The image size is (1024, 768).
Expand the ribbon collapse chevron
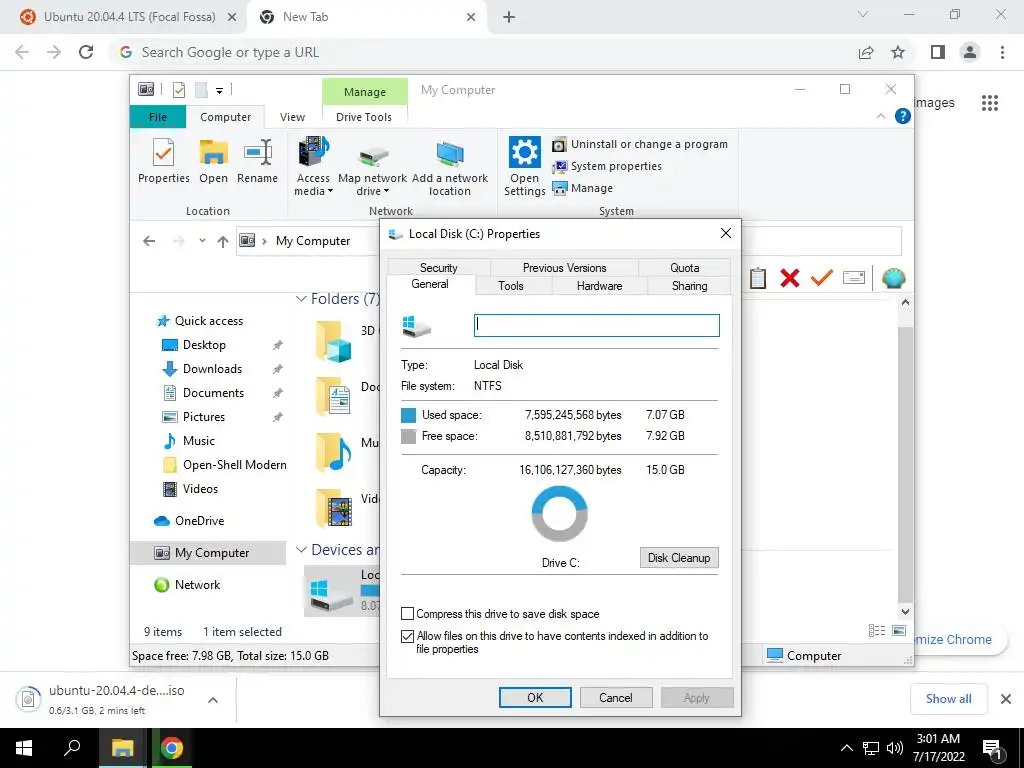click(880, 116)
